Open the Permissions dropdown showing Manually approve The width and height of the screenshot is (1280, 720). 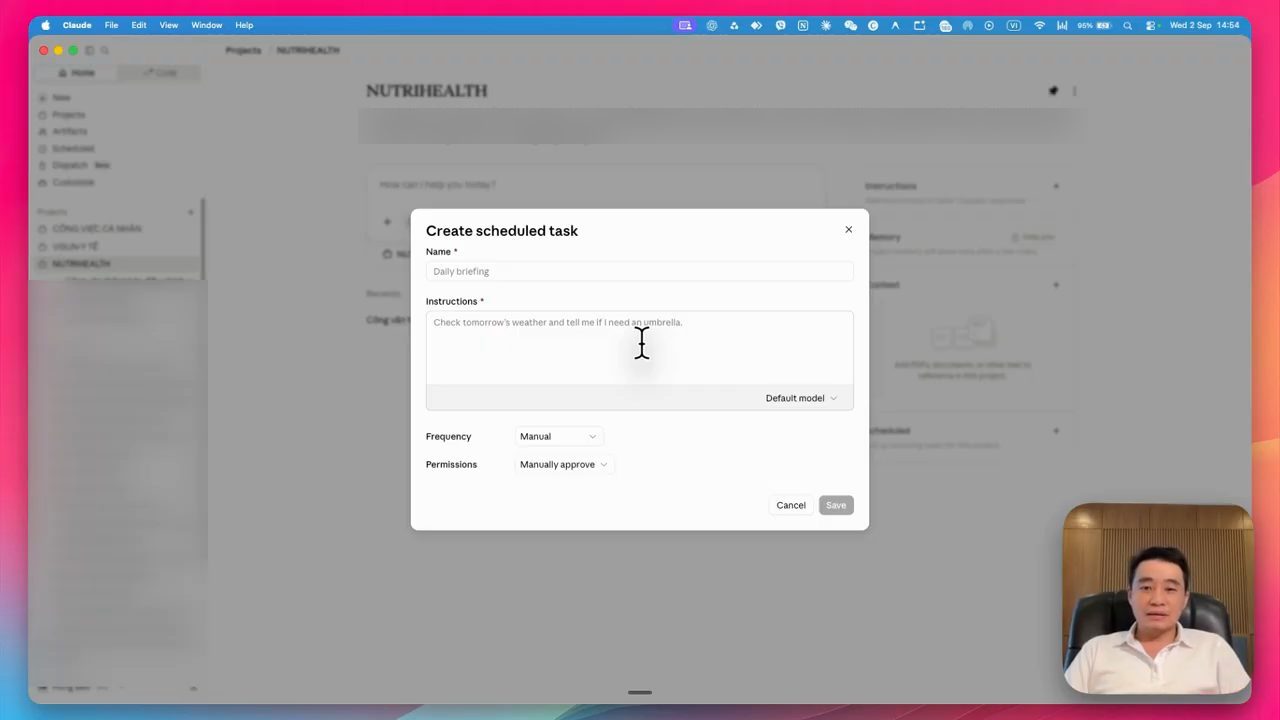click(x=564, y=464)
